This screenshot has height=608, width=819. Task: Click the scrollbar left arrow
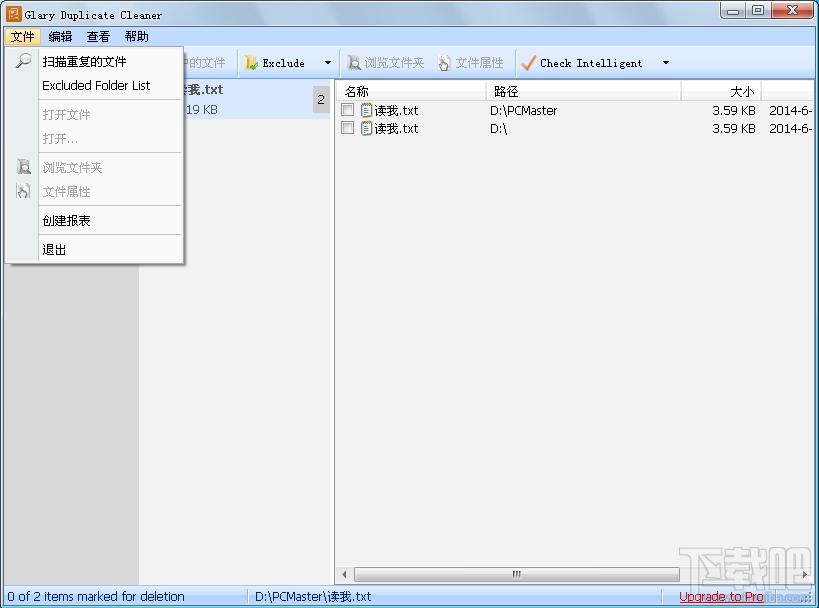click(344, 574)
